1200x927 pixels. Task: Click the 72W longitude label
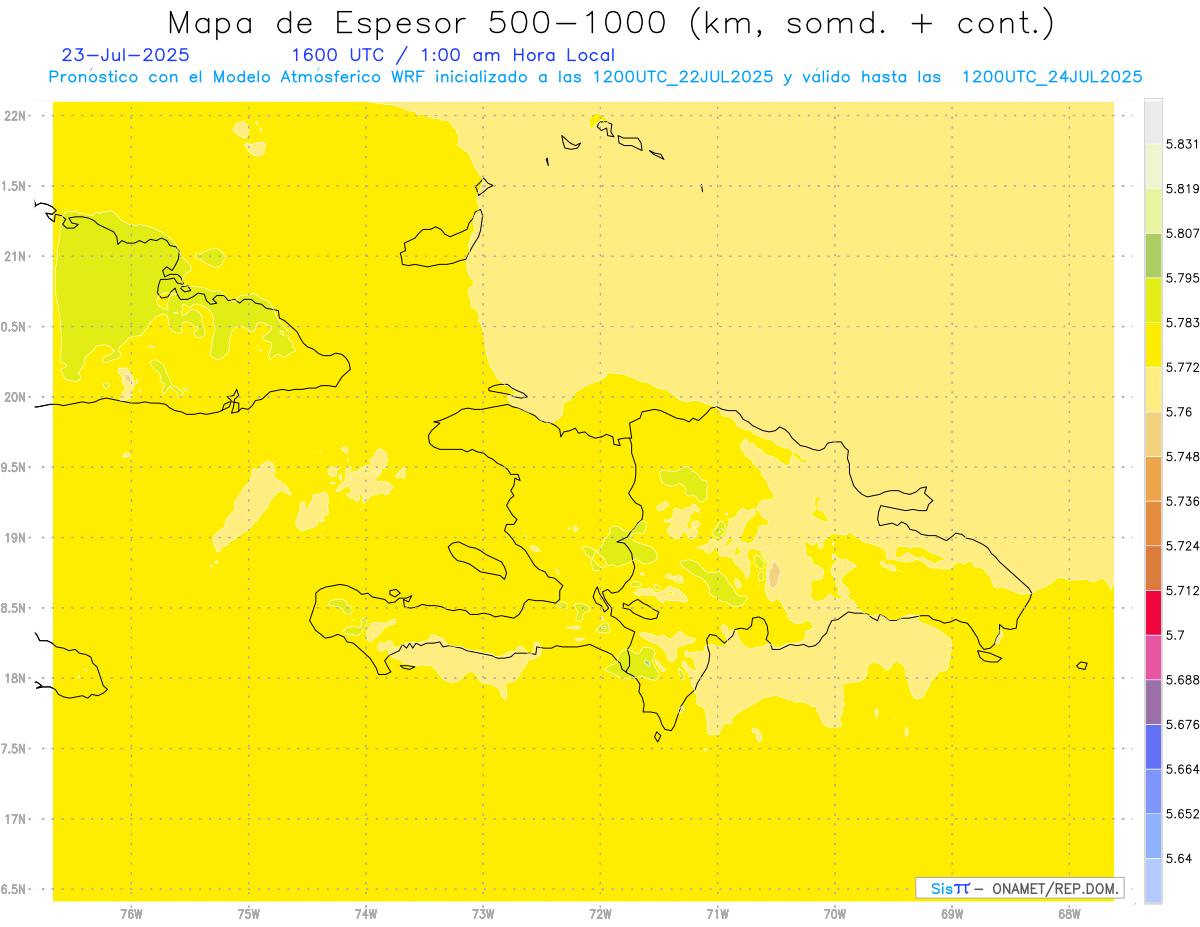[x=601, y=914]
